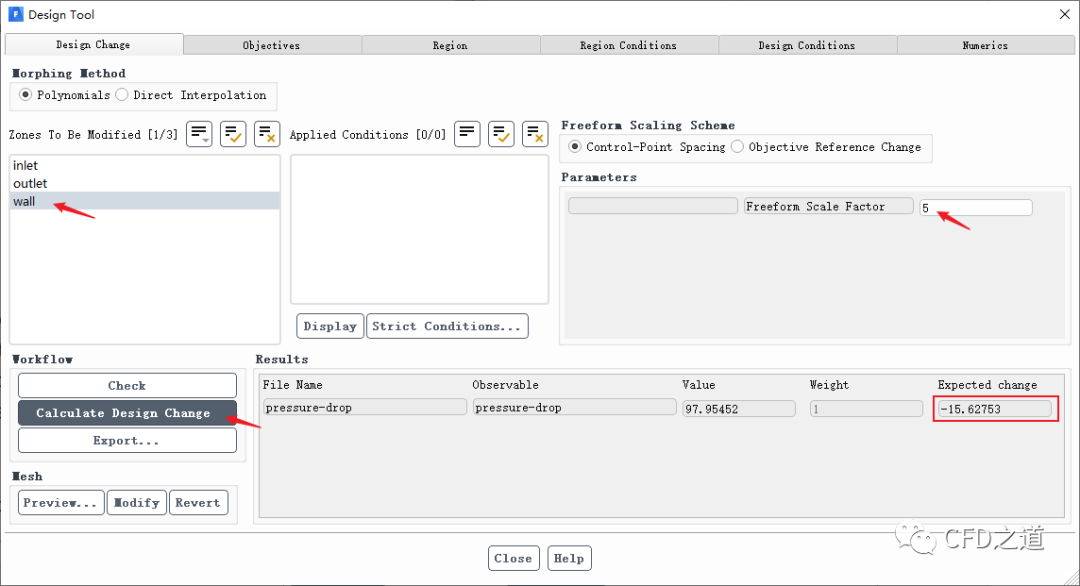Select Direct Interpolation morphing method
The height and width of the screenshot is (586, 1080).
point(122,95)
